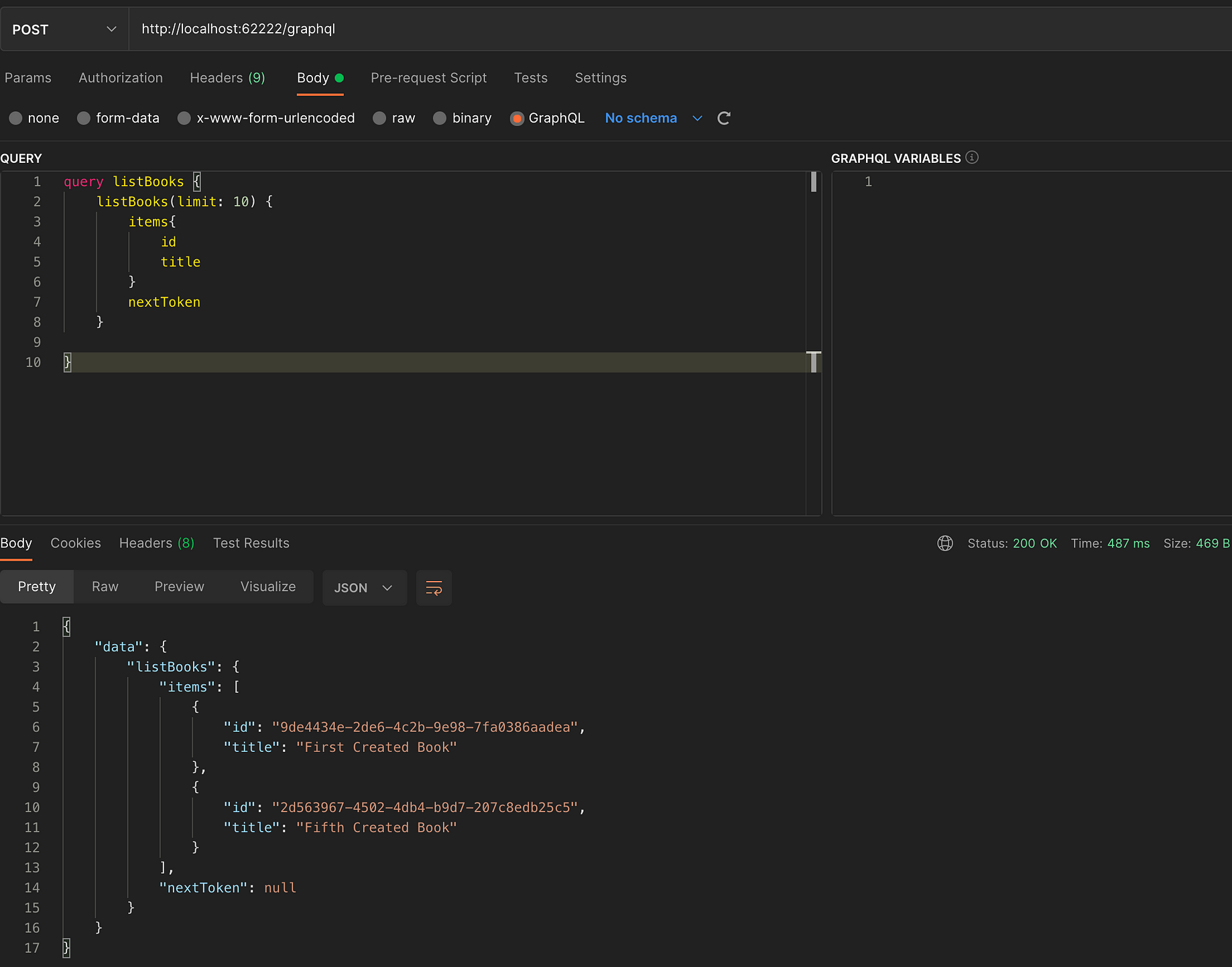This screenshot has width=1232, height=967.
Task: Open the Params tab
Action: coord(28,78)
